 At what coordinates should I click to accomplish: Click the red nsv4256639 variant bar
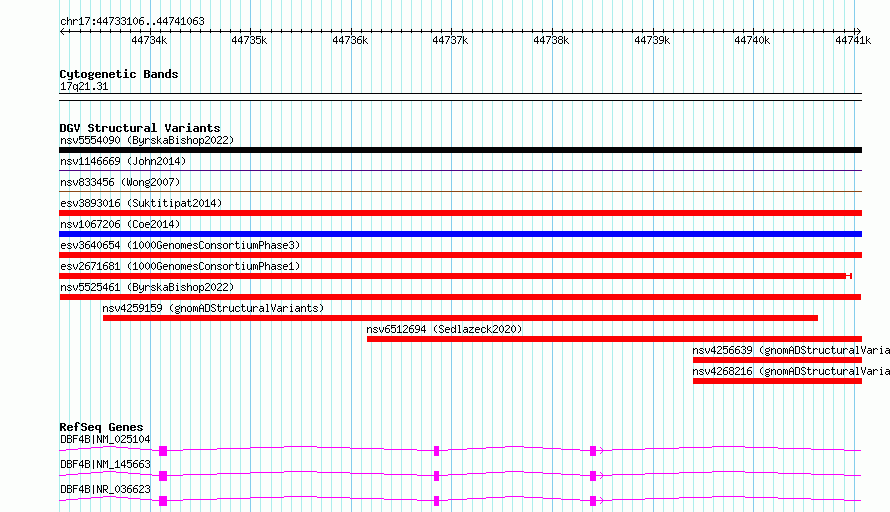pyautogui.click(x=778, y=360)
